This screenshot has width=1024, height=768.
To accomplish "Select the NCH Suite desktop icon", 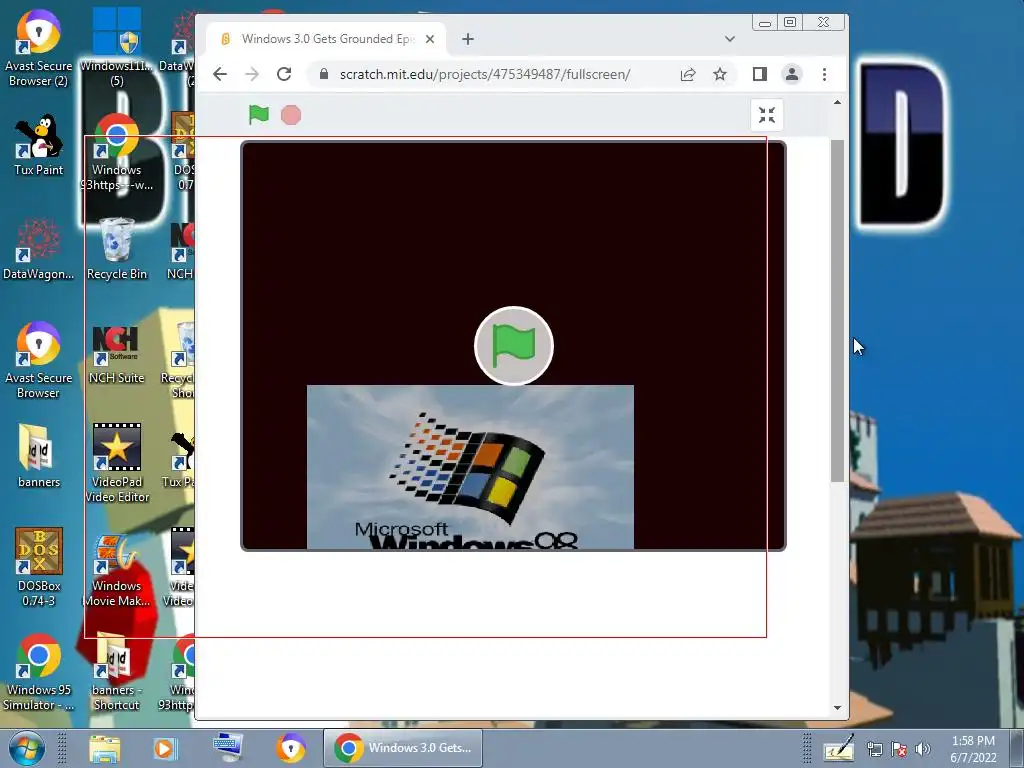I will click(116, 354).
